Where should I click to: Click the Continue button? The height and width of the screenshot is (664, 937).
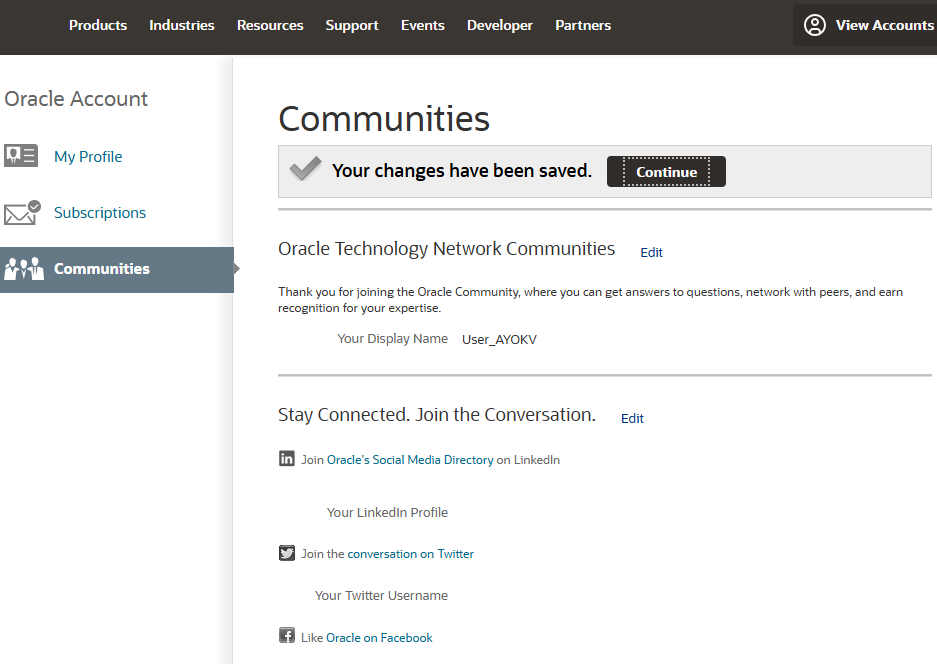click(666, 172)
